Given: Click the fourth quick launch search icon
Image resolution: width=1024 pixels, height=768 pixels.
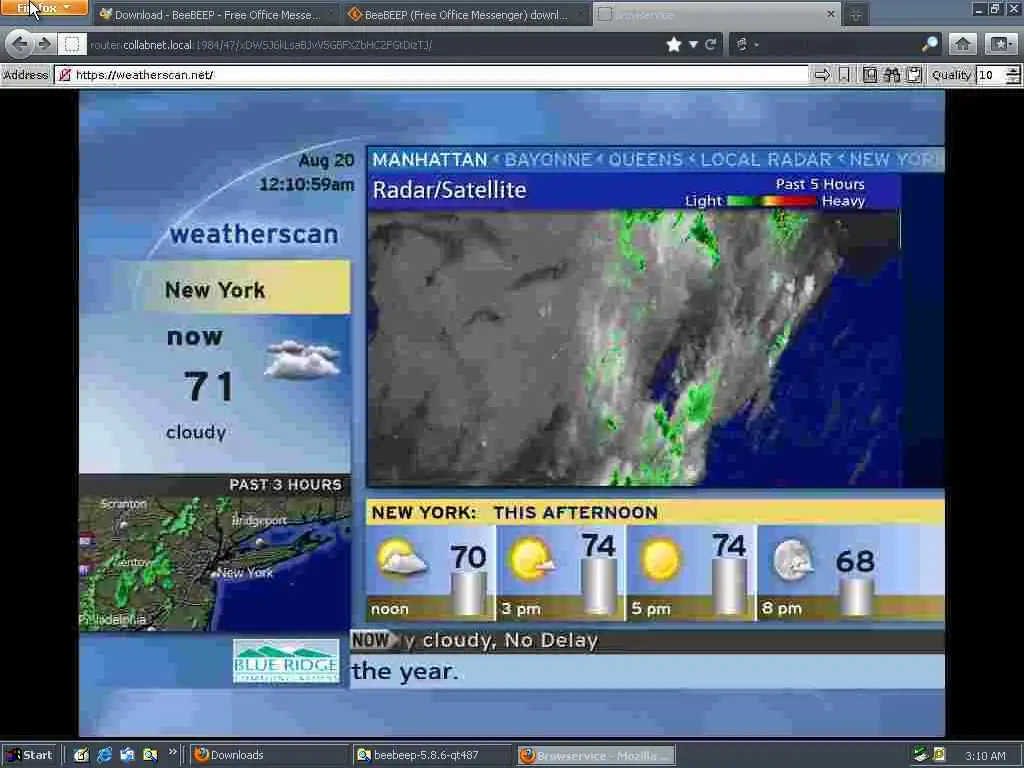Looking at the screenshot, I should tap(150, 755).
